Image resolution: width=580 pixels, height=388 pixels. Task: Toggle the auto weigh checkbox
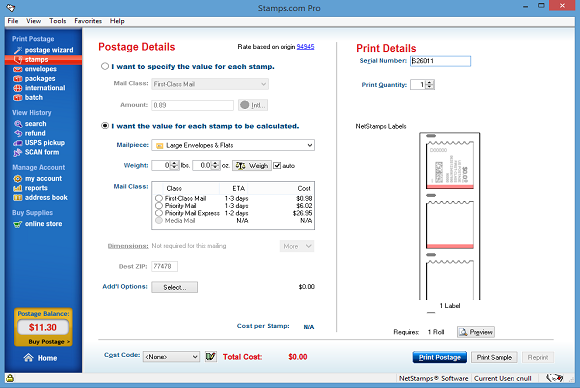(277, 166)
